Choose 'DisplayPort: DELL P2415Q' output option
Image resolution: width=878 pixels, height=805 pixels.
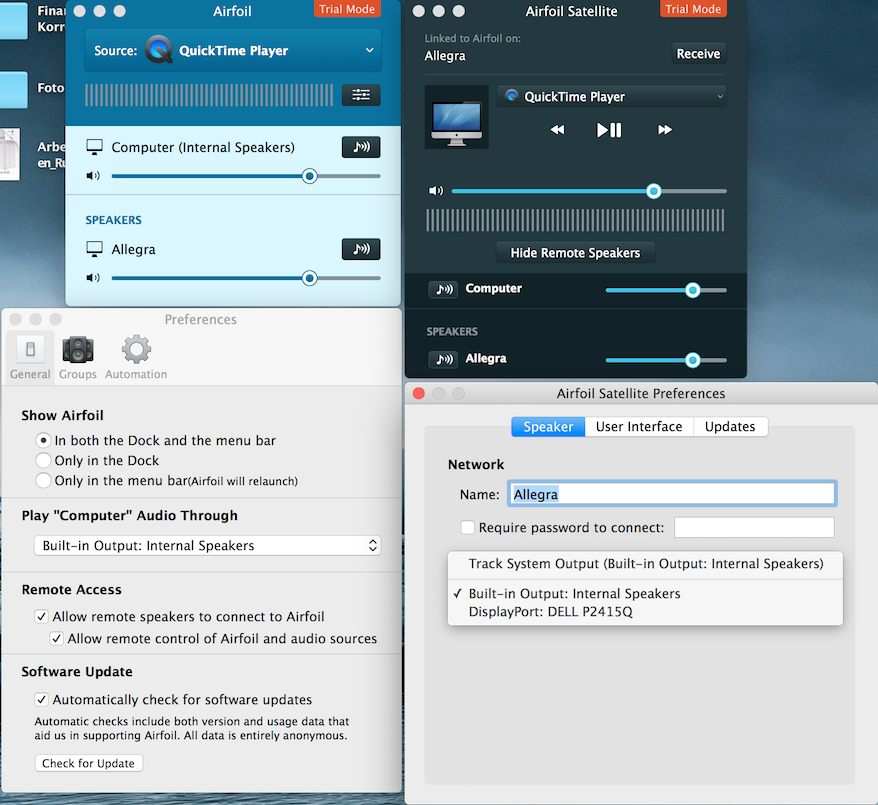645,612
